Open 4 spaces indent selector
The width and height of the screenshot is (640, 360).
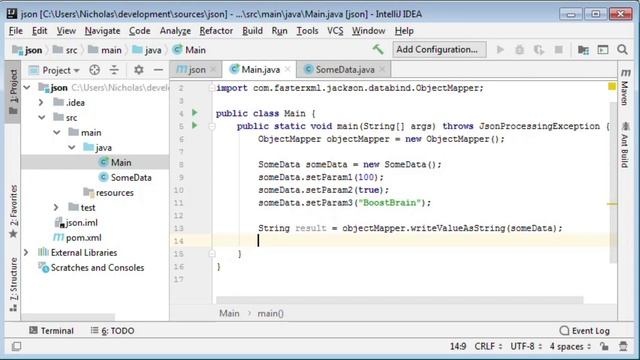(x=570, y=347)
